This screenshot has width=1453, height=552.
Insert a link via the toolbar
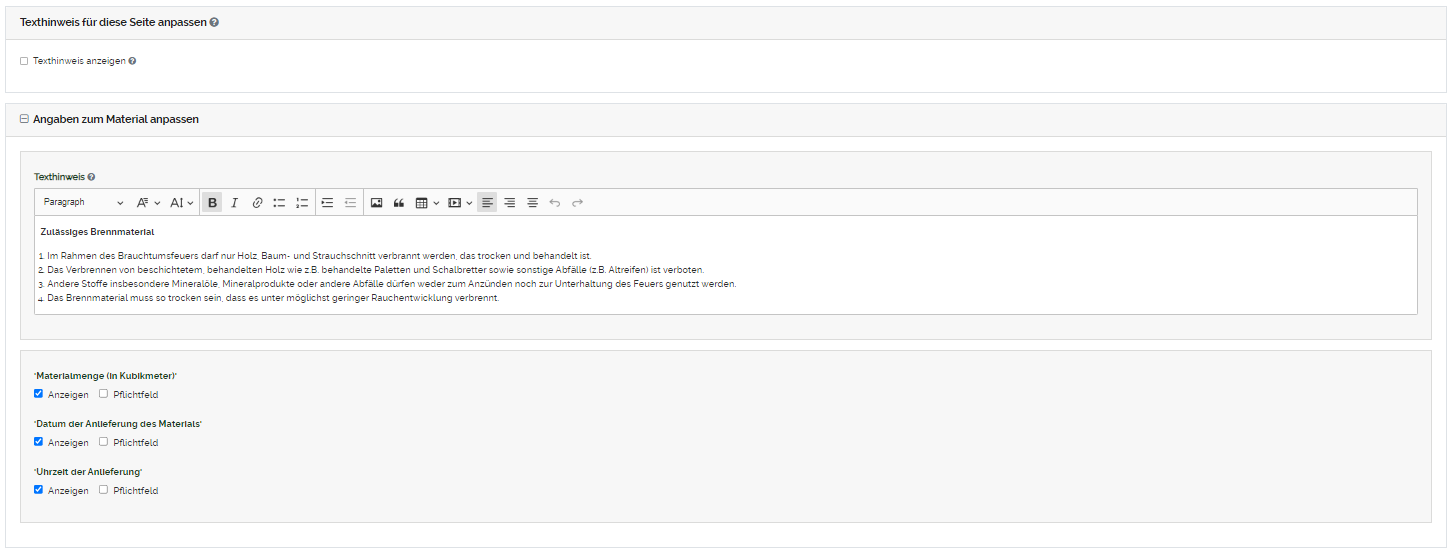tap(257, 203)
